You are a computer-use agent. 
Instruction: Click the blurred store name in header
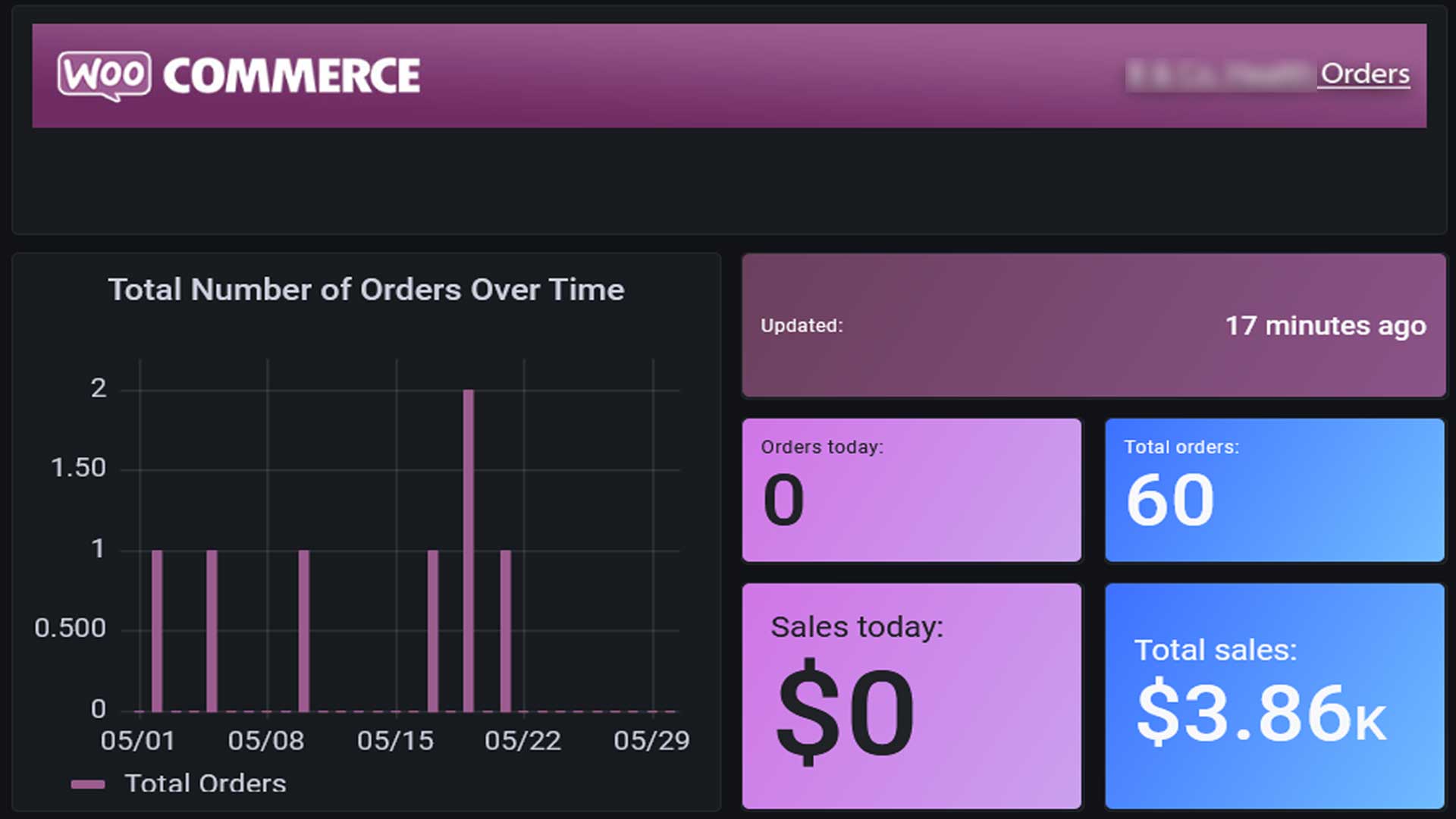tap(1219, 75)
